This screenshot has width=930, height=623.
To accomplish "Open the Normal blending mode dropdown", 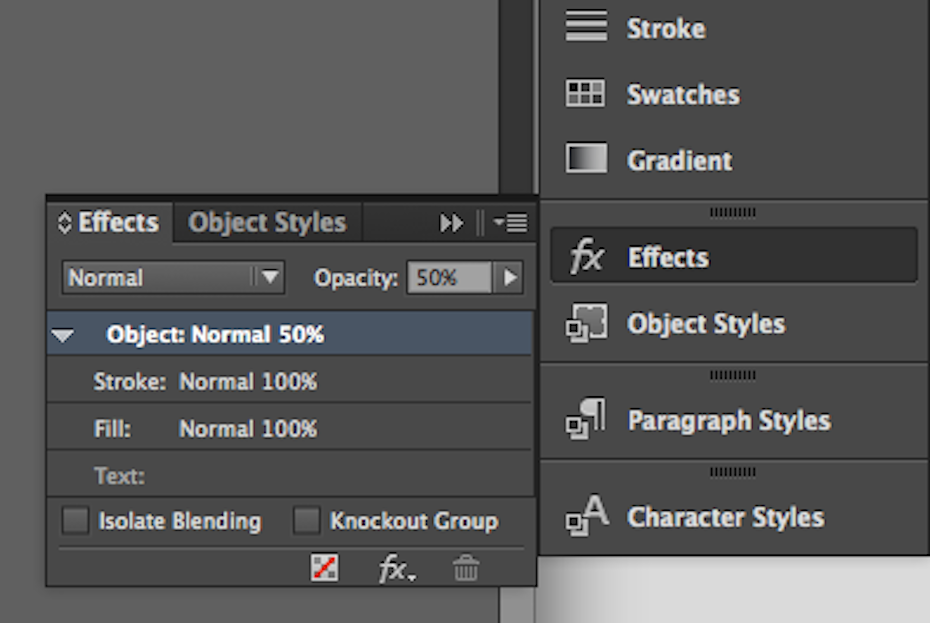I will [173, 278].
